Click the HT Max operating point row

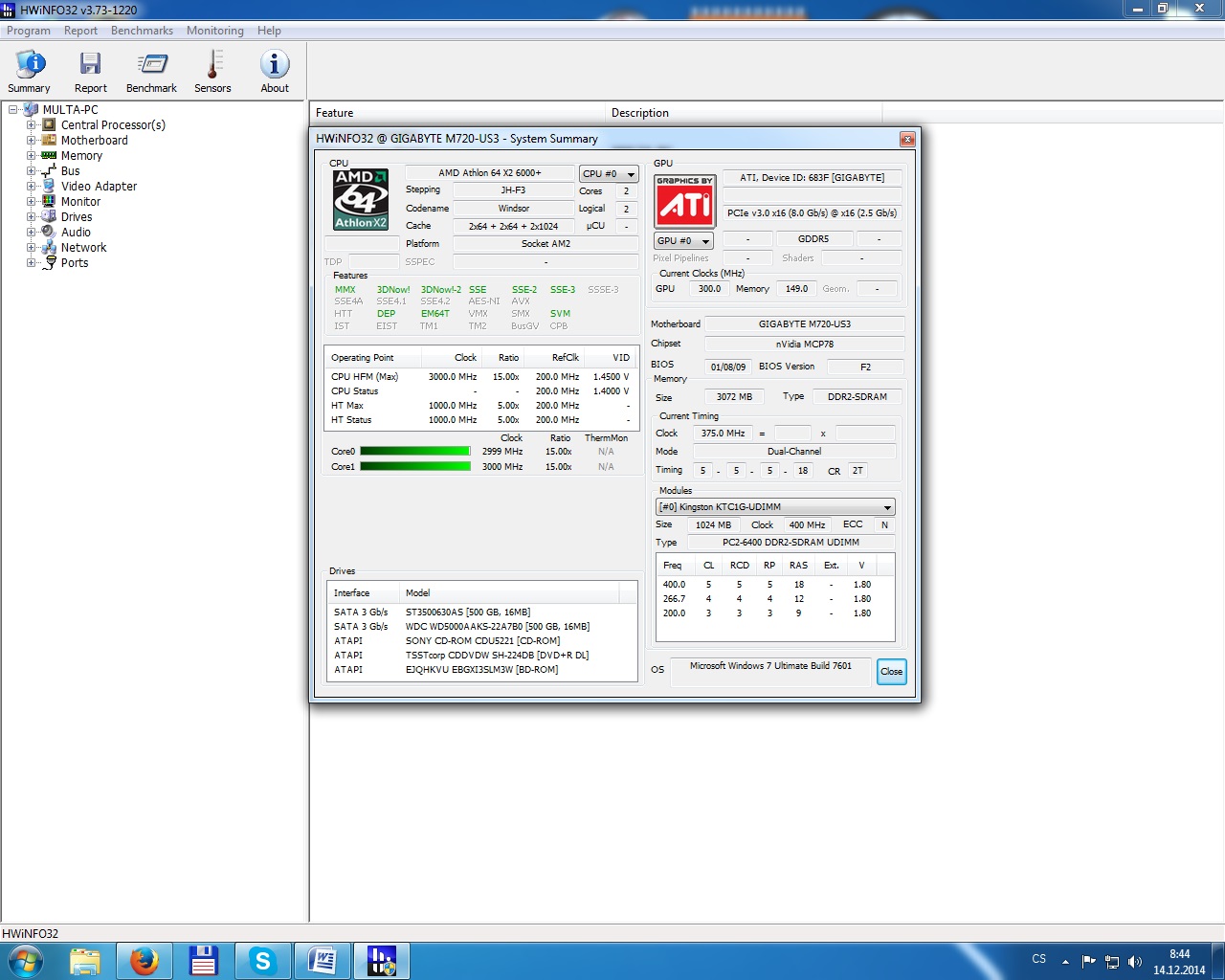480,405
